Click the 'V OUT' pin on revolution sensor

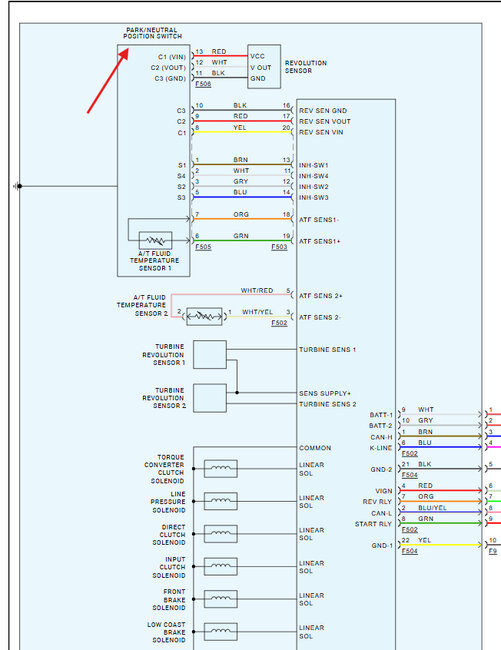(261, 68)
